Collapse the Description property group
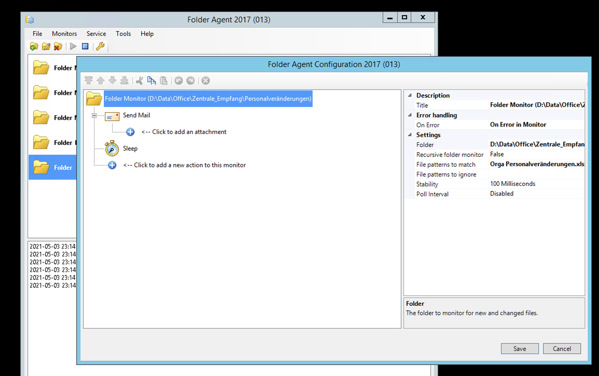 (x=410, y=96)
